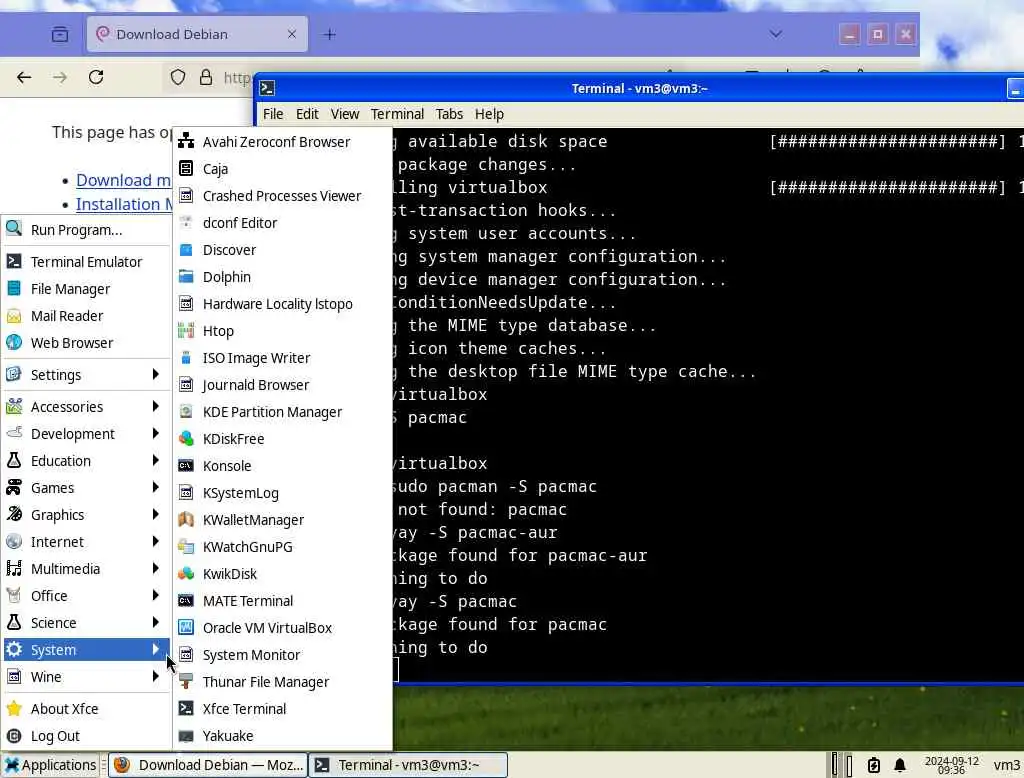Launch KDE Partition Manager
The height and width of the screenshot is (778, 1024).
(x=282, y=412)
